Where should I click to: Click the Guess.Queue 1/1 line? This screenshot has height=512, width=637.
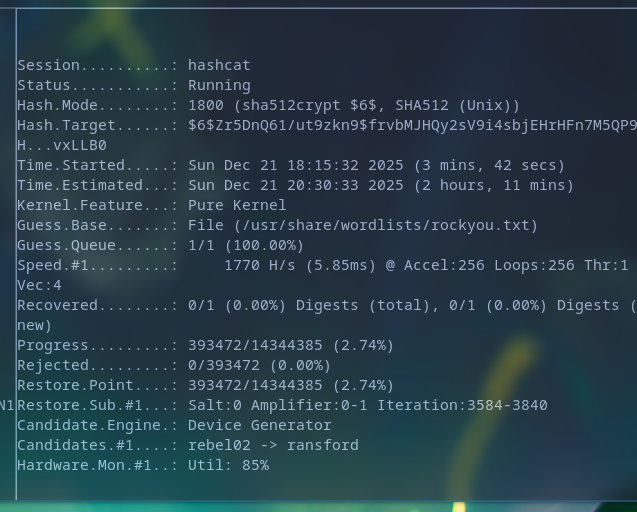coord(160,245)
